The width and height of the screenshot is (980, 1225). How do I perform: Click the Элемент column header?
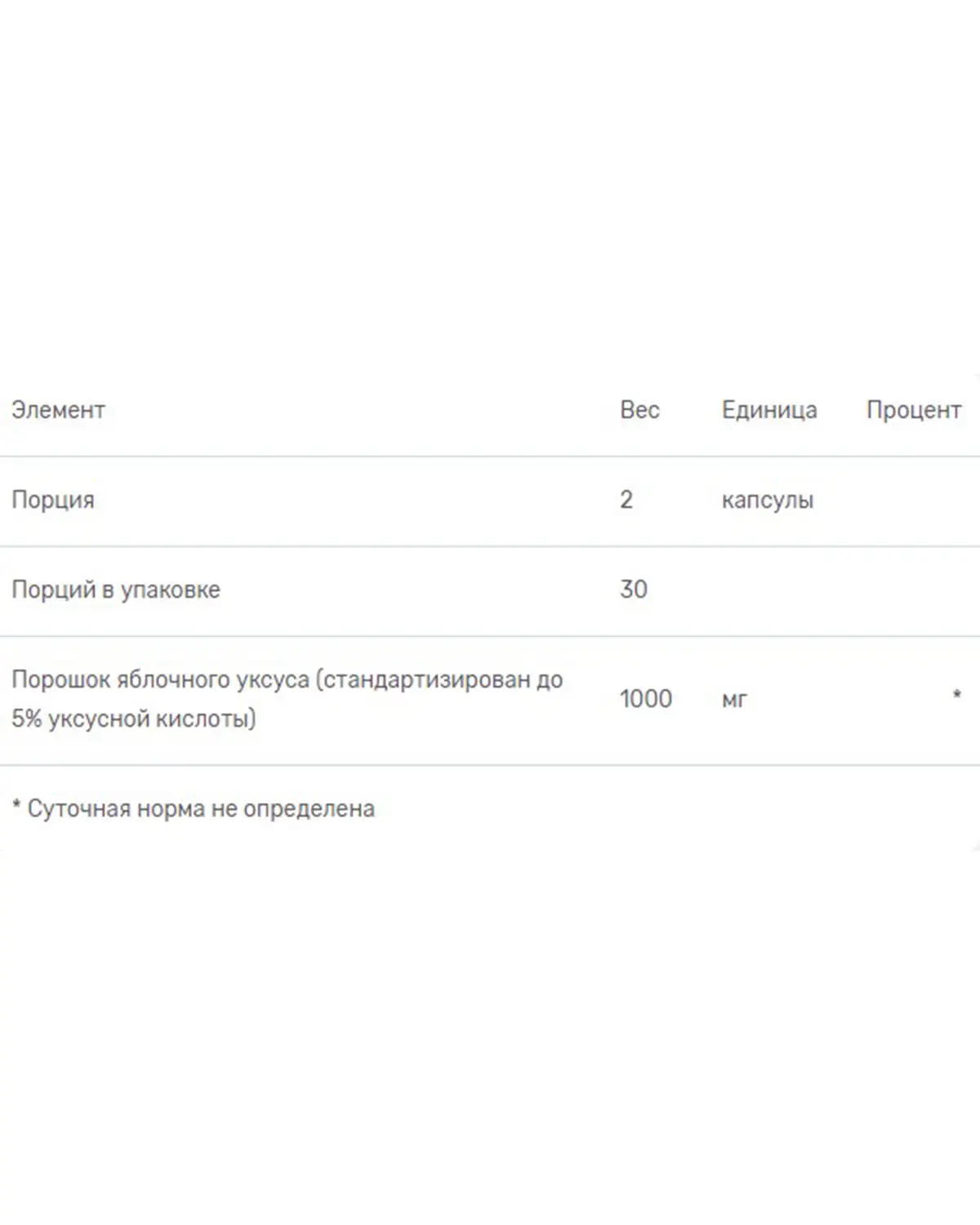[58, 410]
